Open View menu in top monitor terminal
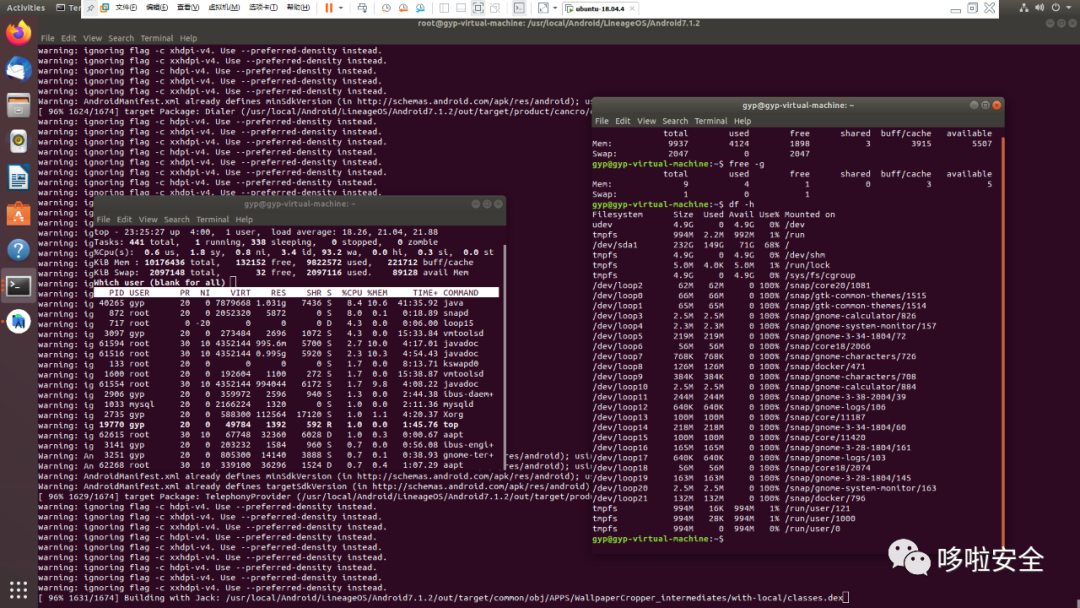Viewport: 1080px width, 608px height. (148, 220)
